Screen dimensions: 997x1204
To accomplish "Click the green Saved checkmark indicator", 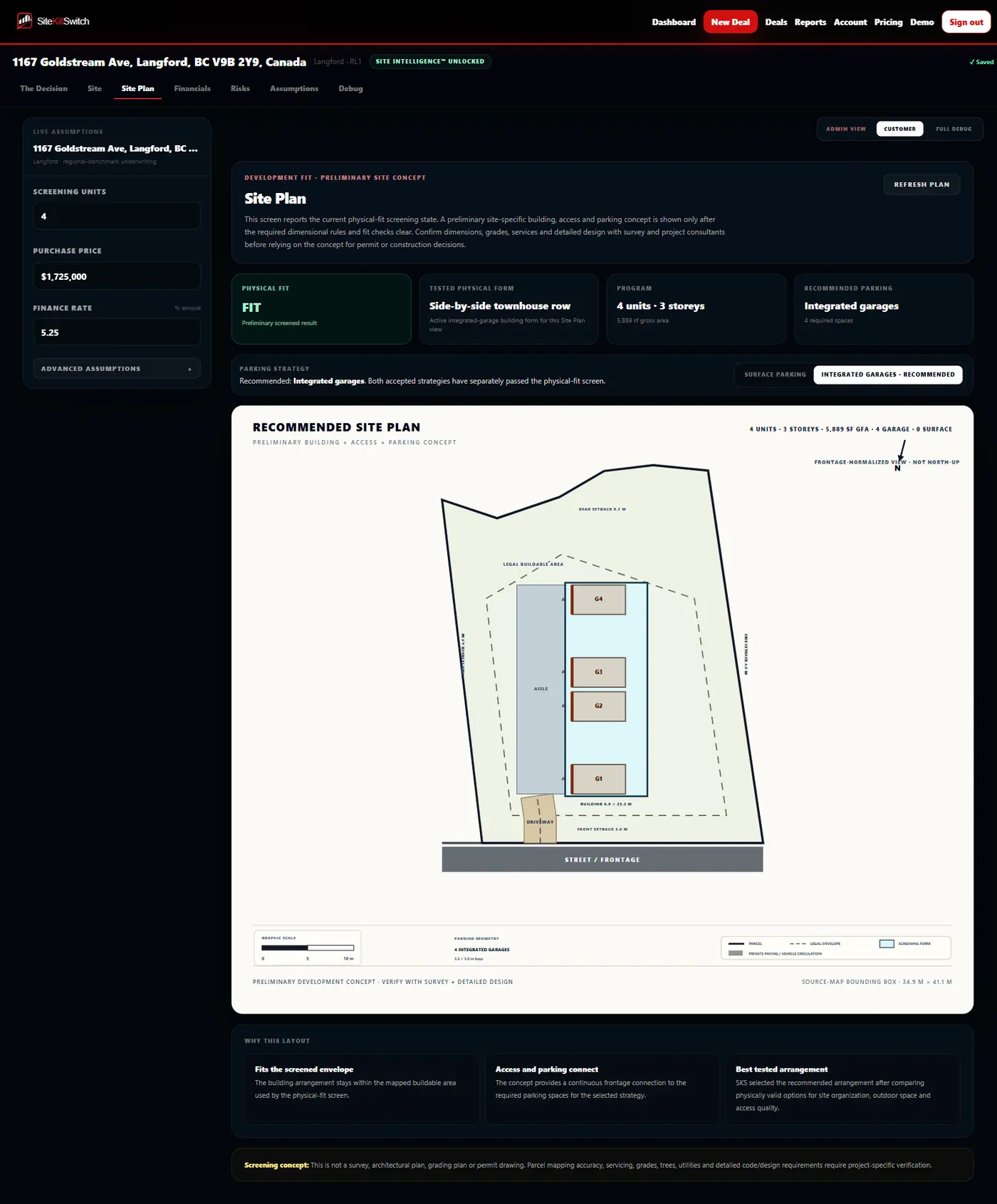I will tap(981, 62).
